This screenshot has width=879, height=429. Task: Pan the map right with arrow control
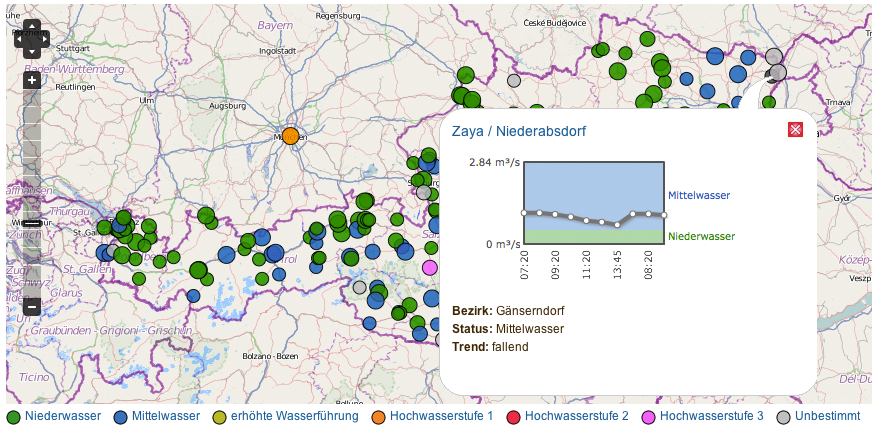(x=44, y=39)
